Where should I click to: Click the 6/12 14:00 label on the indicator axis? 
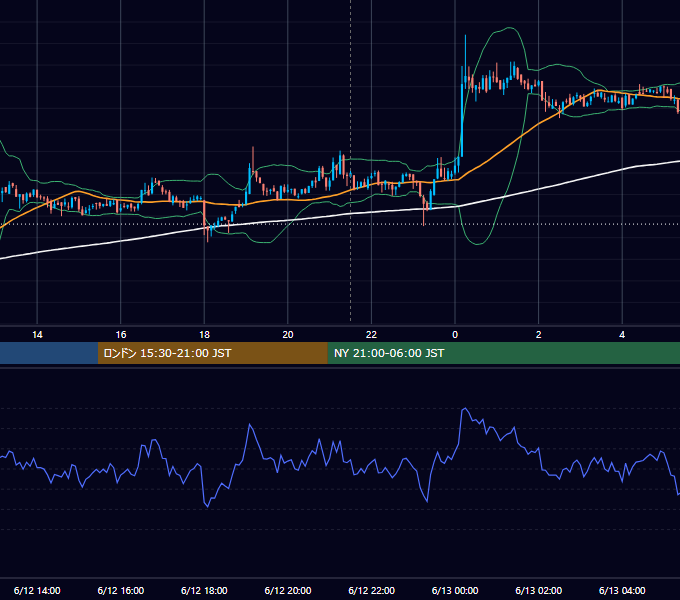(37, 590)
